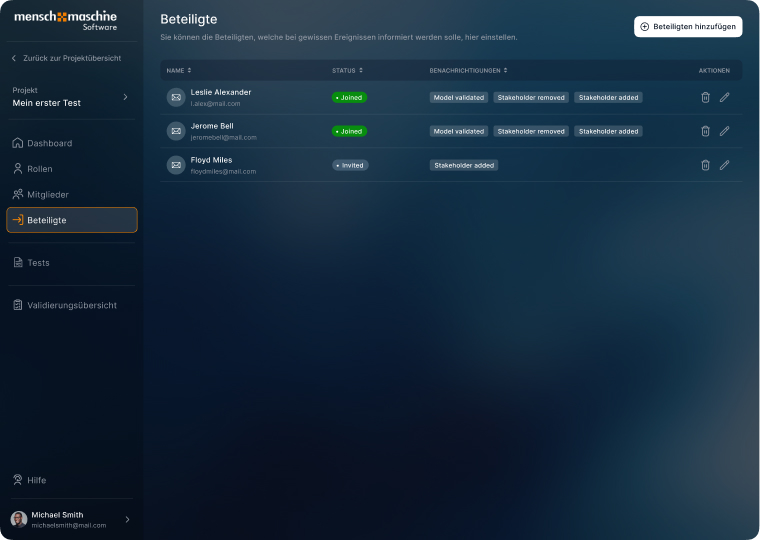760x540 pixels.
Task: Click the Beteiligte arrow icon in sidebar
Action: [x=17, y=220]
